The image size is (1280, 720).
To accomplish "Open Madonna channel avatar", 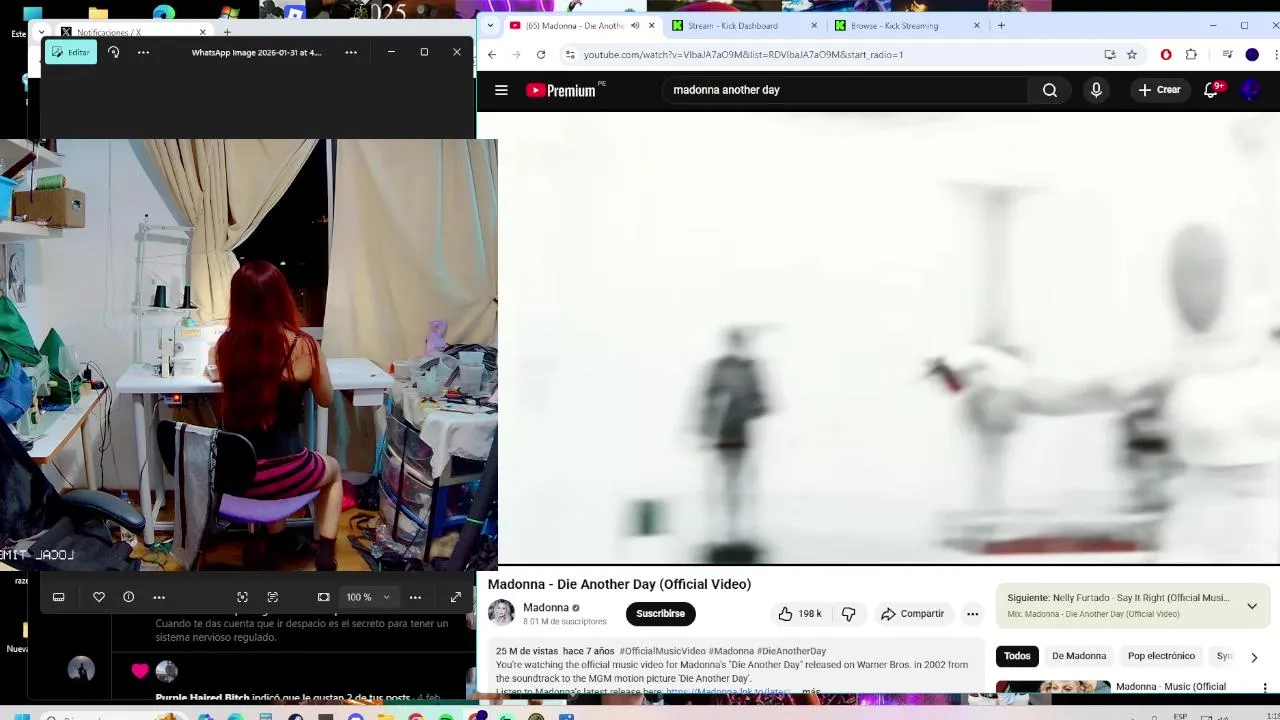I will (x=501, y=613).
